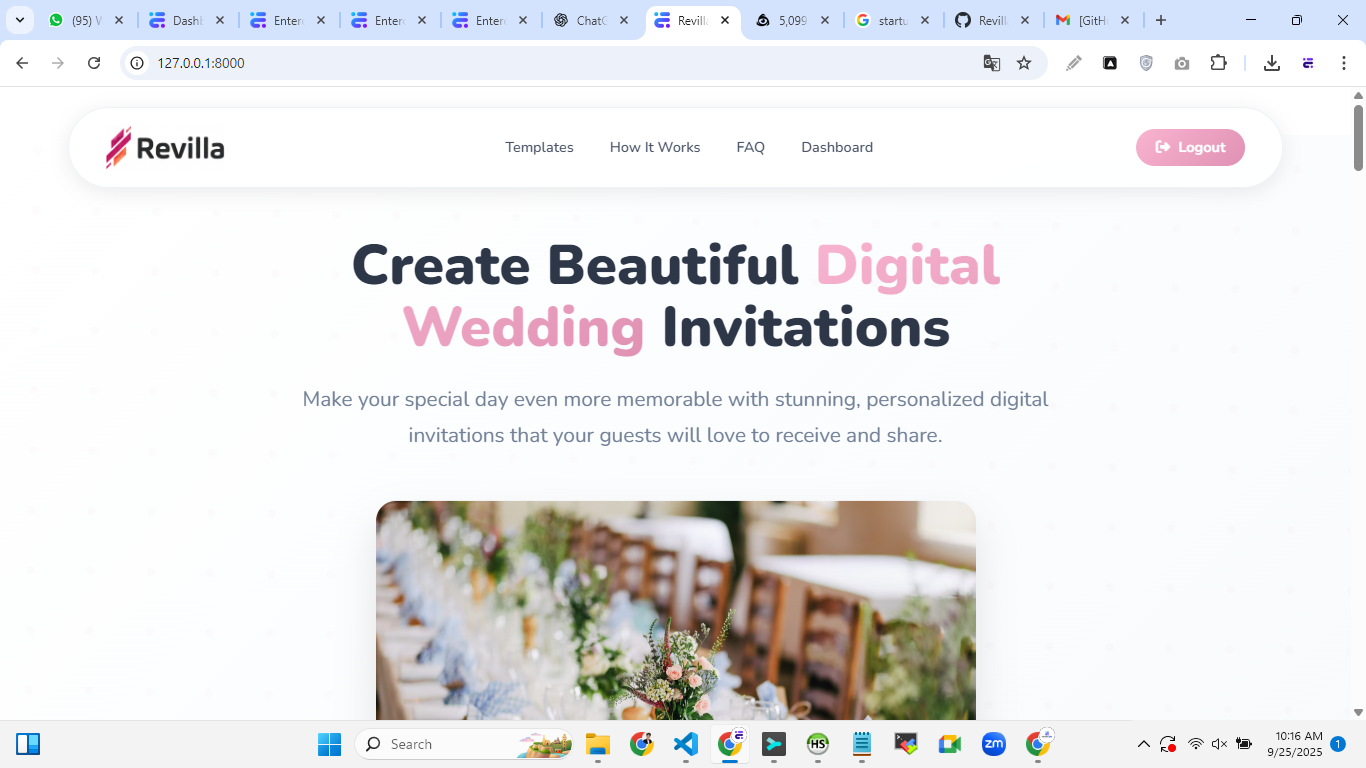
Task: Reload the page with the refresh icon
Action: 94,63
